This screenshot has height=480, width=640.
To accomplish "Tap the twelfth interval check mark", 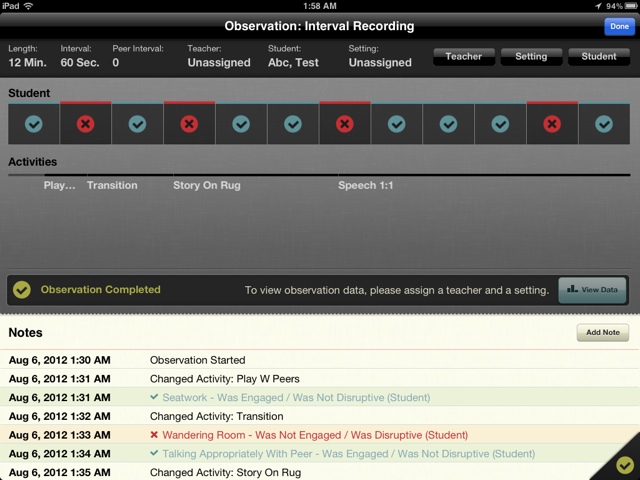I will coord(604,124).
